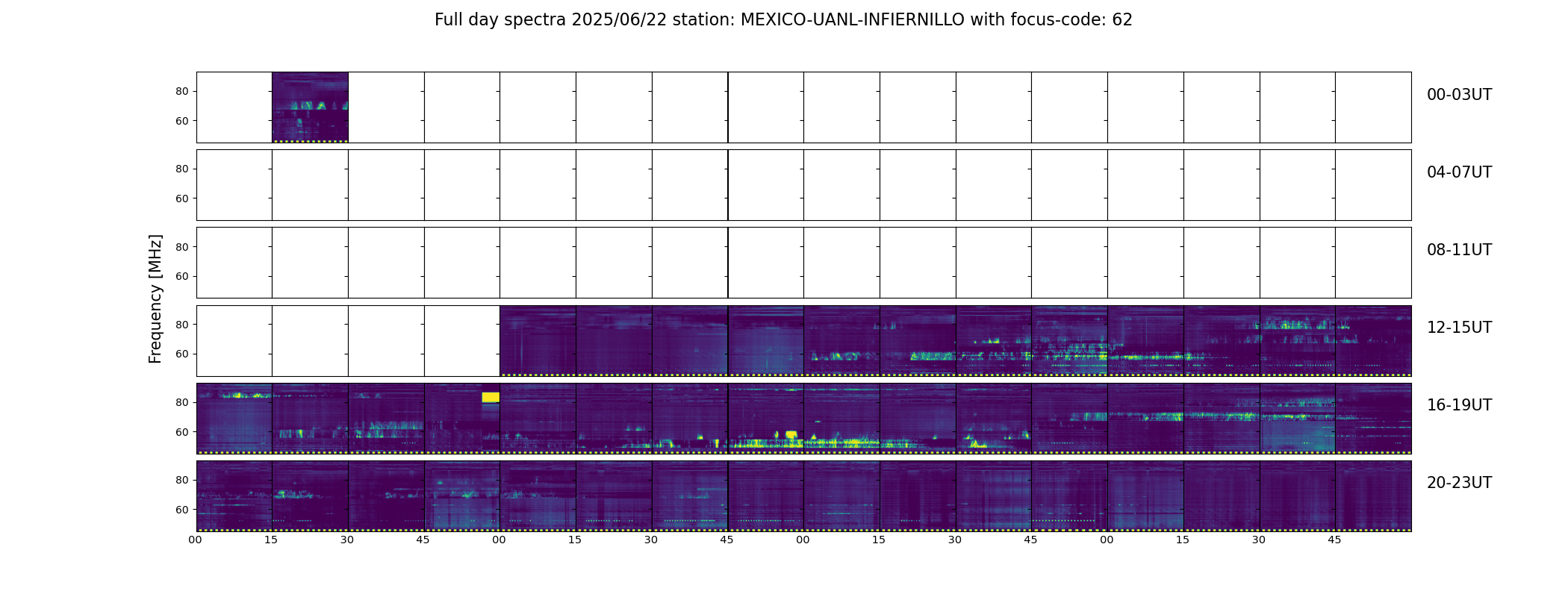
Task: Select the 20-23UT row label
Action: [x=1459, y=483]
